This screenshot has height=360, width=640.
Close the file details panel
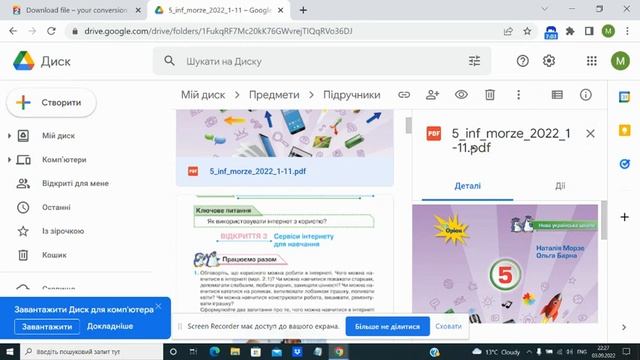click(590, 133)
